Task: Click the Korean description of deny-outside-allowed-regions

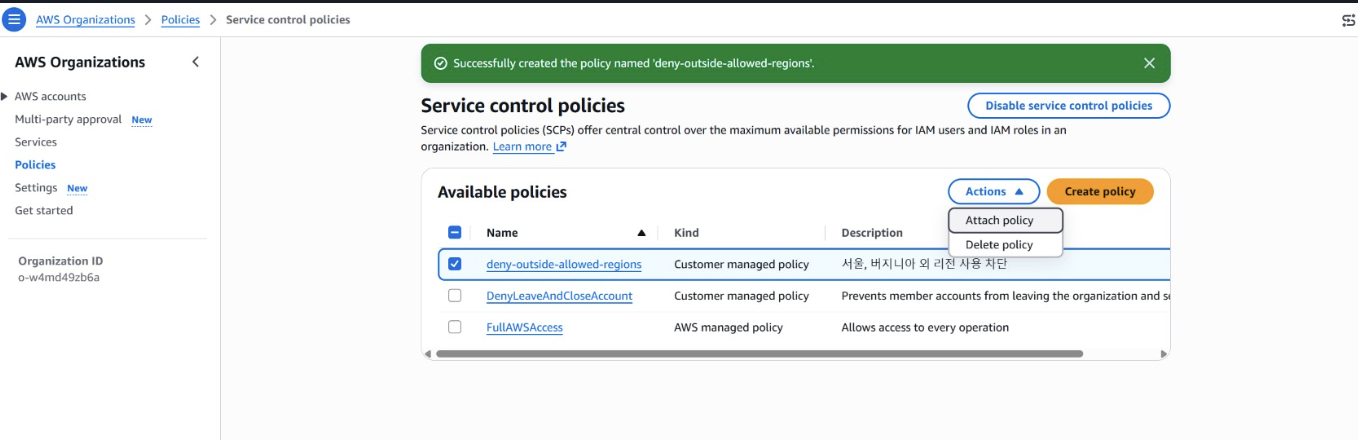Action: click(924, 264)
